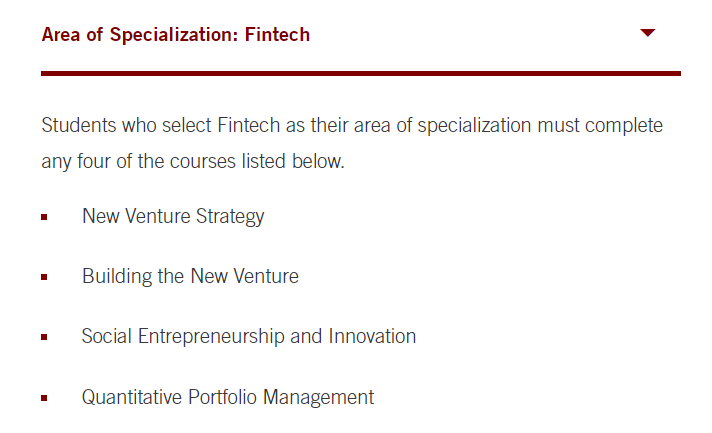Click the word 'Specialization:' in the heading
Image resolution: width=712 pixels, height=433 pixels.
coord(174,35)
